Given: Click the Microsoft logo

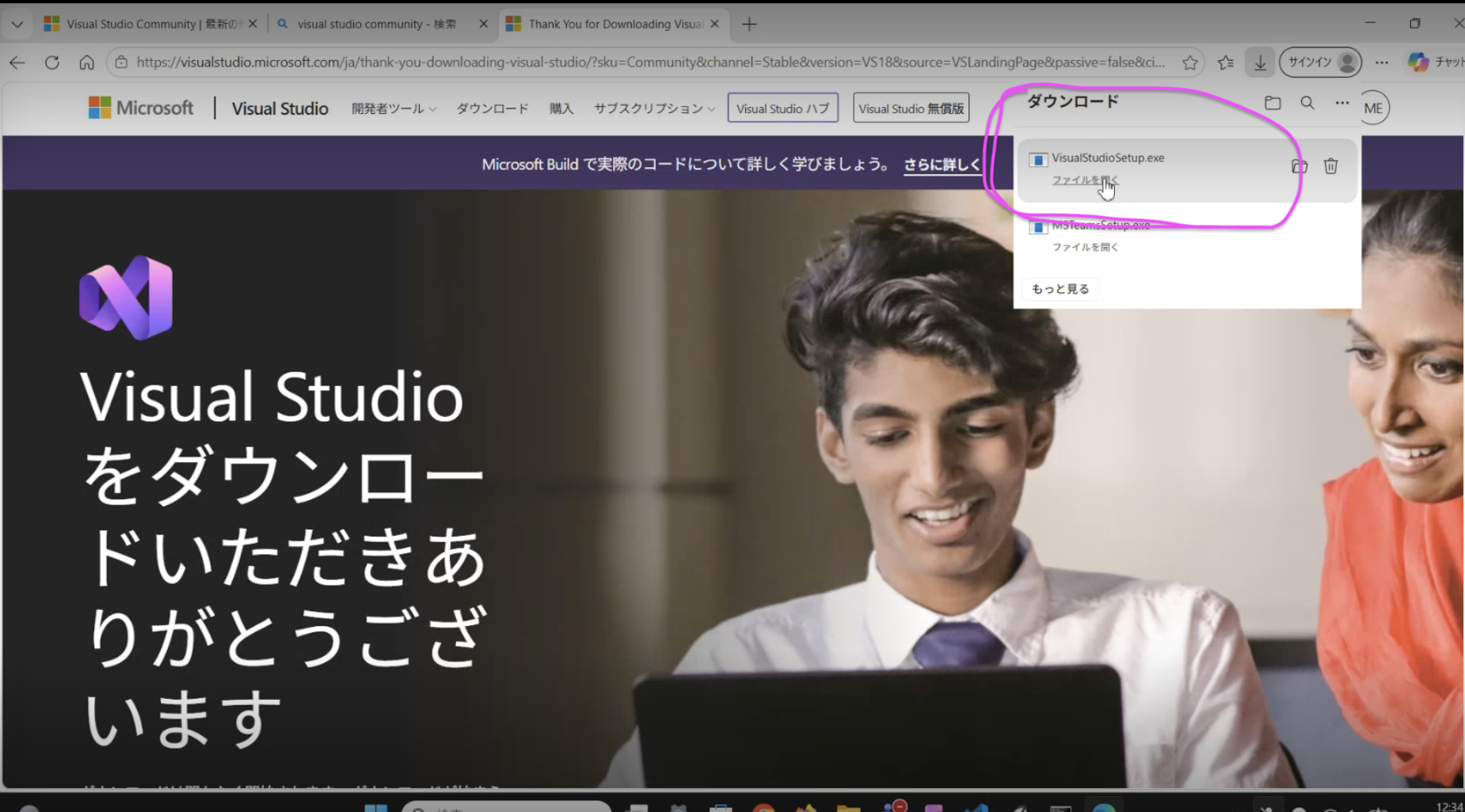Looking at the screenshot, I should [141, 108].
